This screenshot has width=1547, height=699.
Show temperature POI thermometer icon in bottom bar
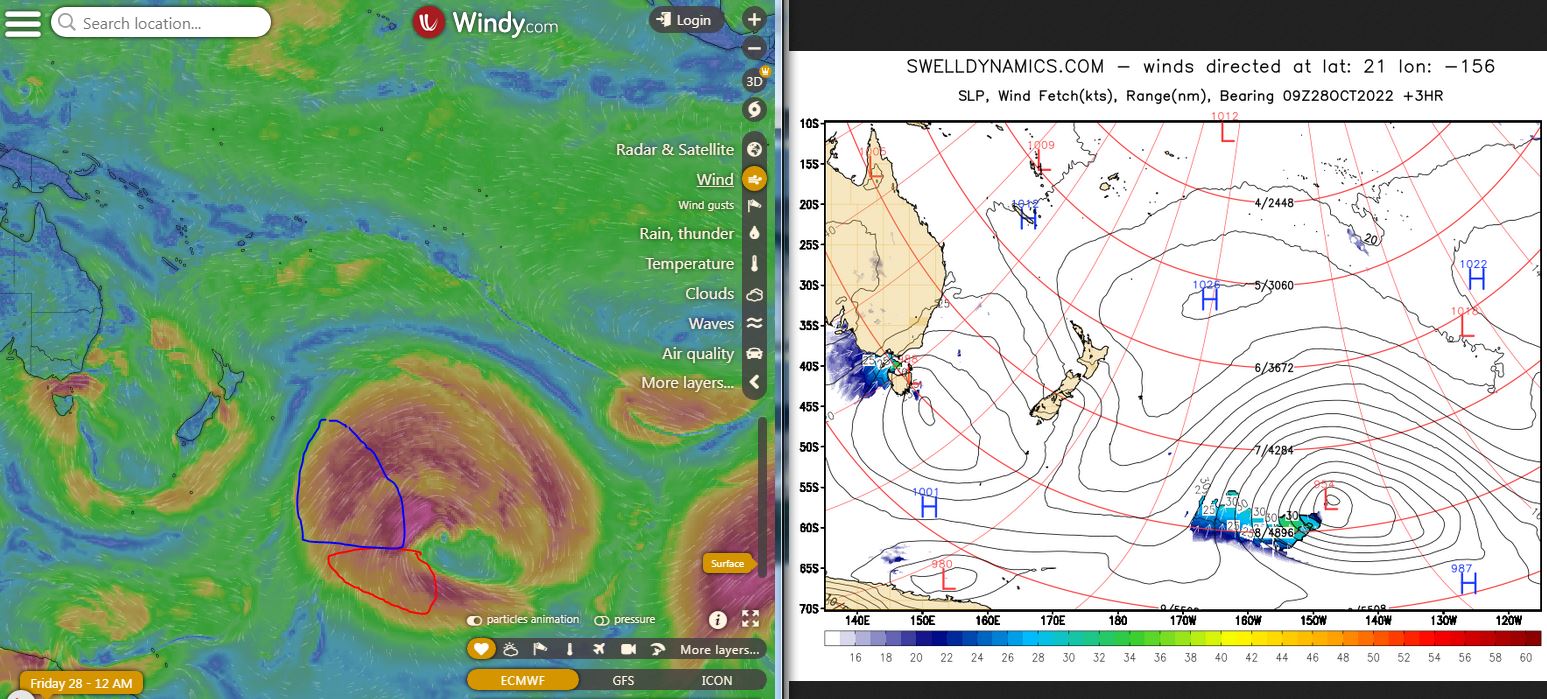coord(569,649)
